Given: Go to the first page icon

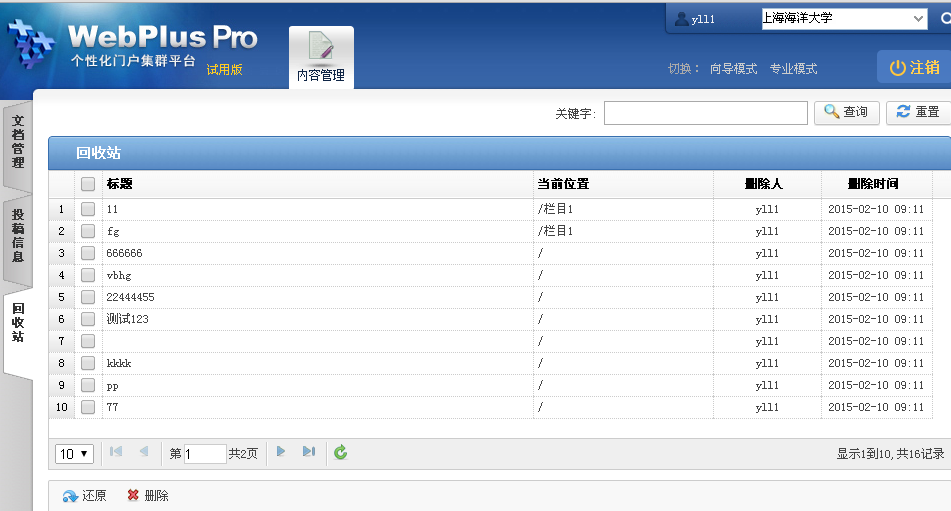Looking at the screenshot, I should (x=116, y=452).
